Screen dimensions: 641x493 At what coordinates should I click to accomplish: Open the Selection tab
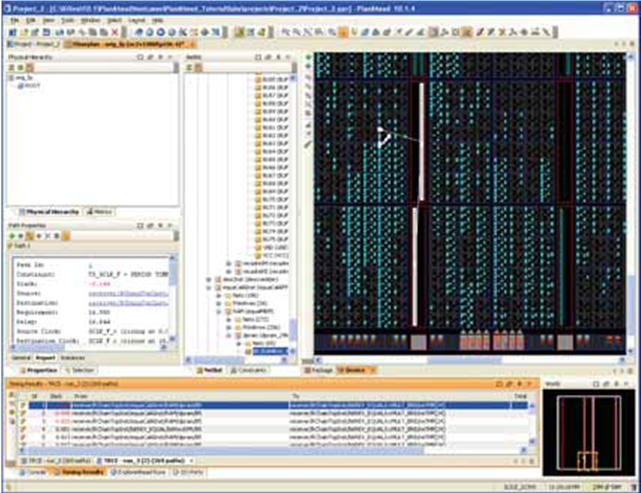(80, 370)
